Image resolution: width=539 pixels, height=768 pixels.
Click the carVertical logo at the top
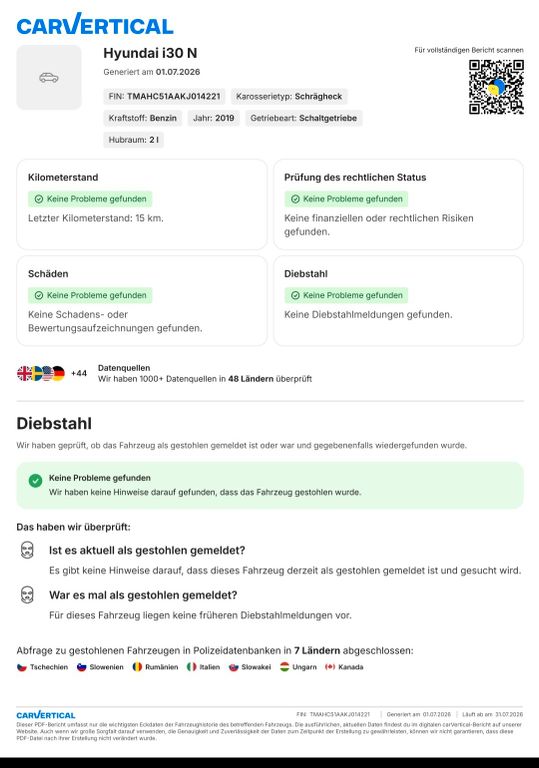coord(95,24)
